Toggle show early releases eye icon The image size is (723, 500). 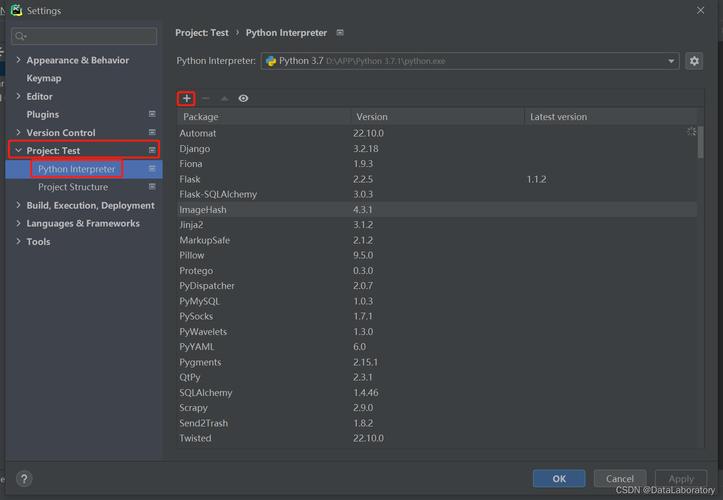tap(243, 98)
